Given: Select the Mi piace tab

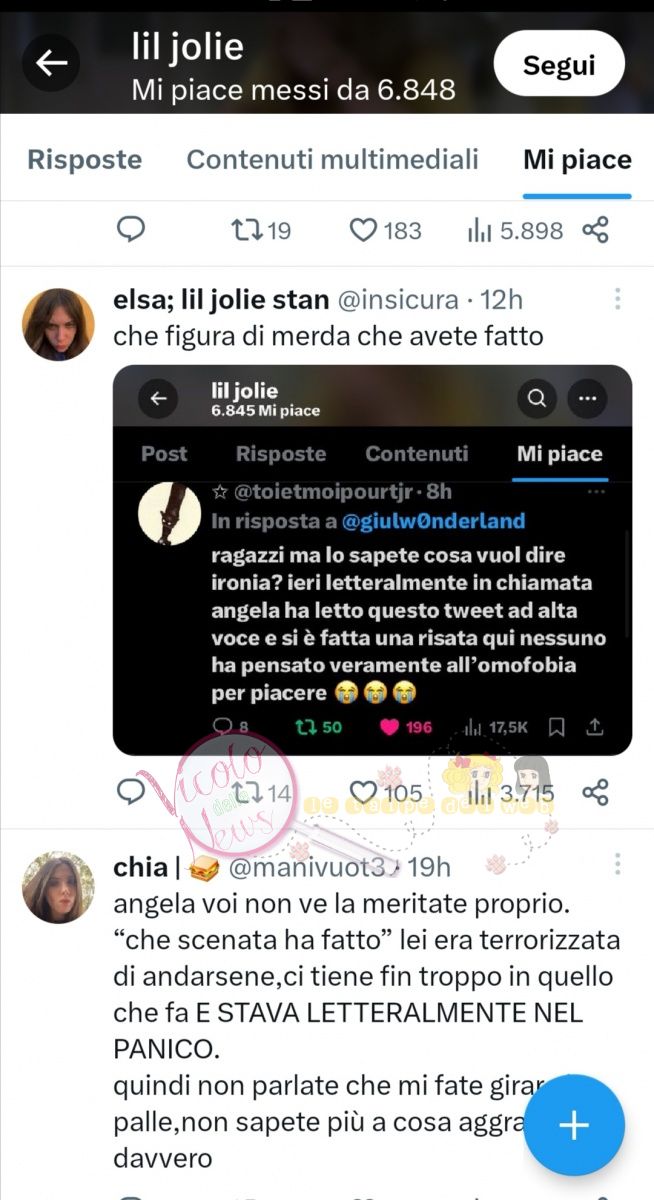Looking at the screenshot, I should tap(577, 160).
